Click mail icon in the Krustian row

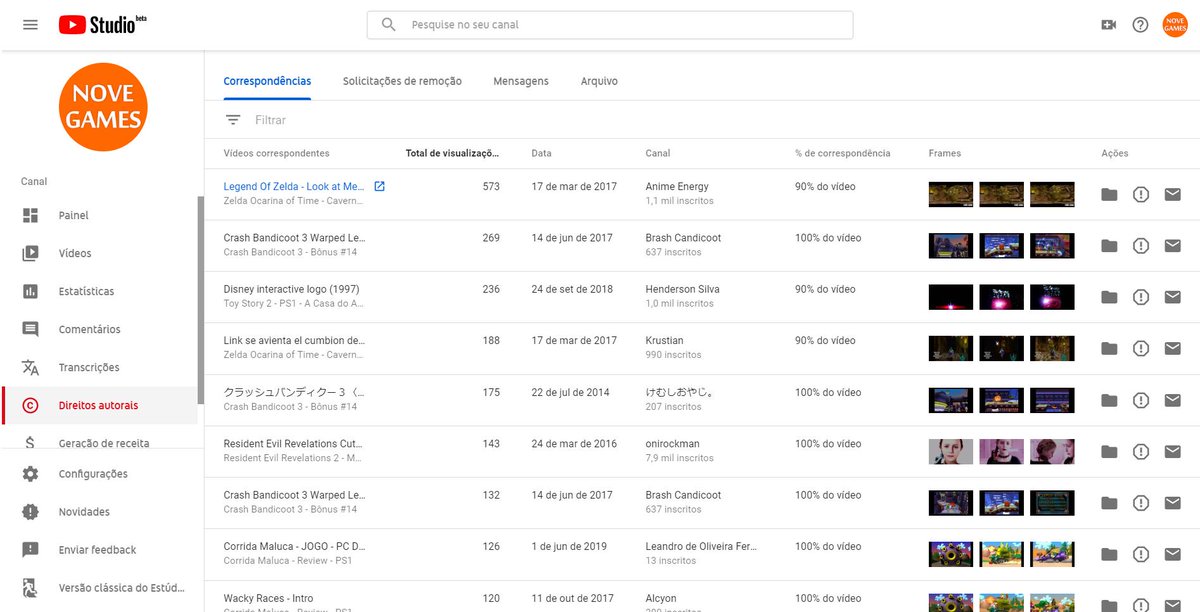[x=1173, y=348]
